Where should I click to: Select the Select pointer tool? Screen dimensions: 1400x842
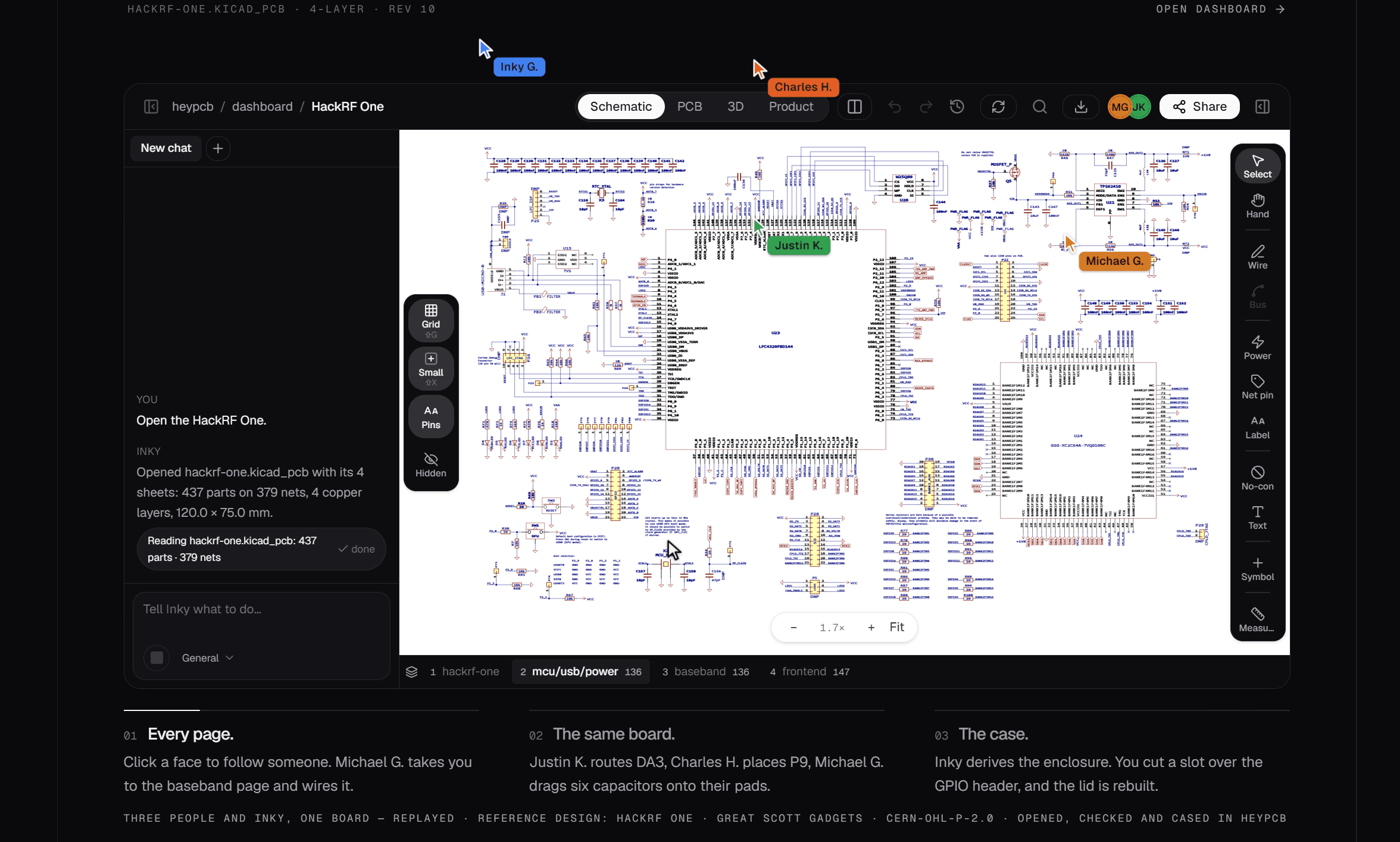(x=1257, y=166)
